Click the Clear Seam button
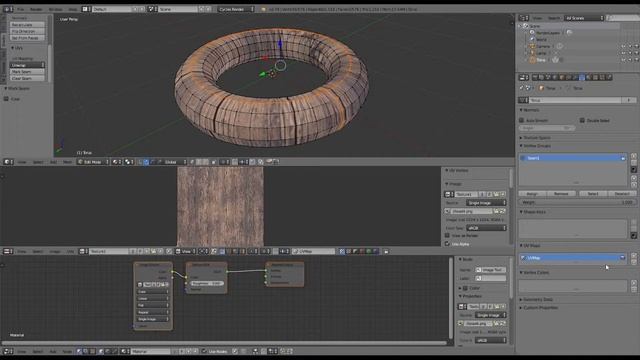This screenshot has height=360, width=640. click(27, 78)
